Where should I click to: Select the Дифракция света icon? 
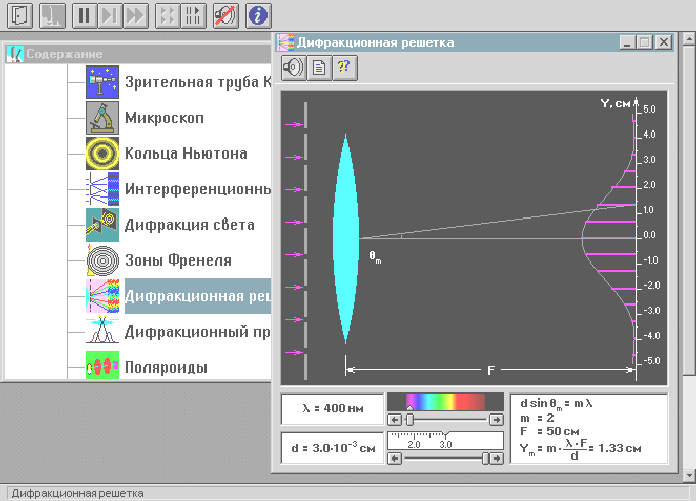pyautogui.click(x=103, y=225)
